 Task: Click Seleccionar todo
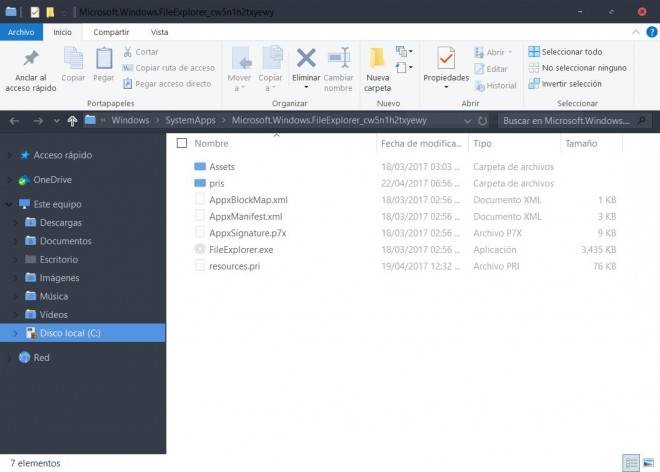click(x=565, y=52)
